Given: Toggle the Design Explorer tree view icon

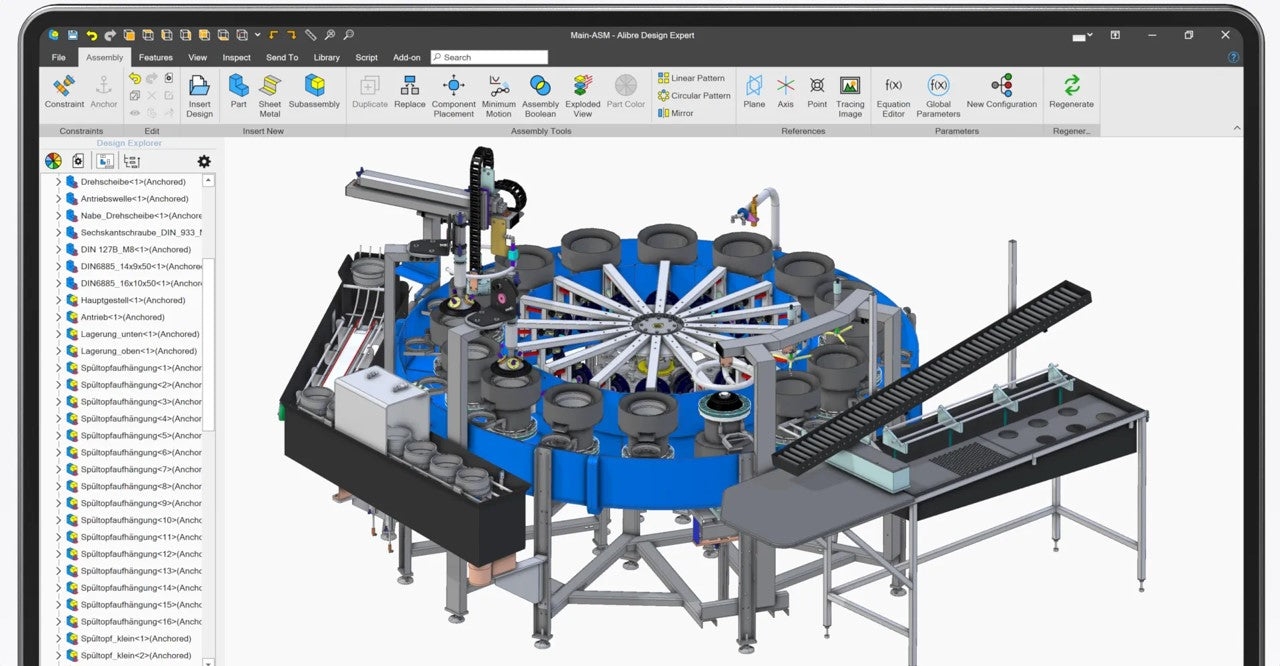Looking at the screenshot, I should (131, 161).
